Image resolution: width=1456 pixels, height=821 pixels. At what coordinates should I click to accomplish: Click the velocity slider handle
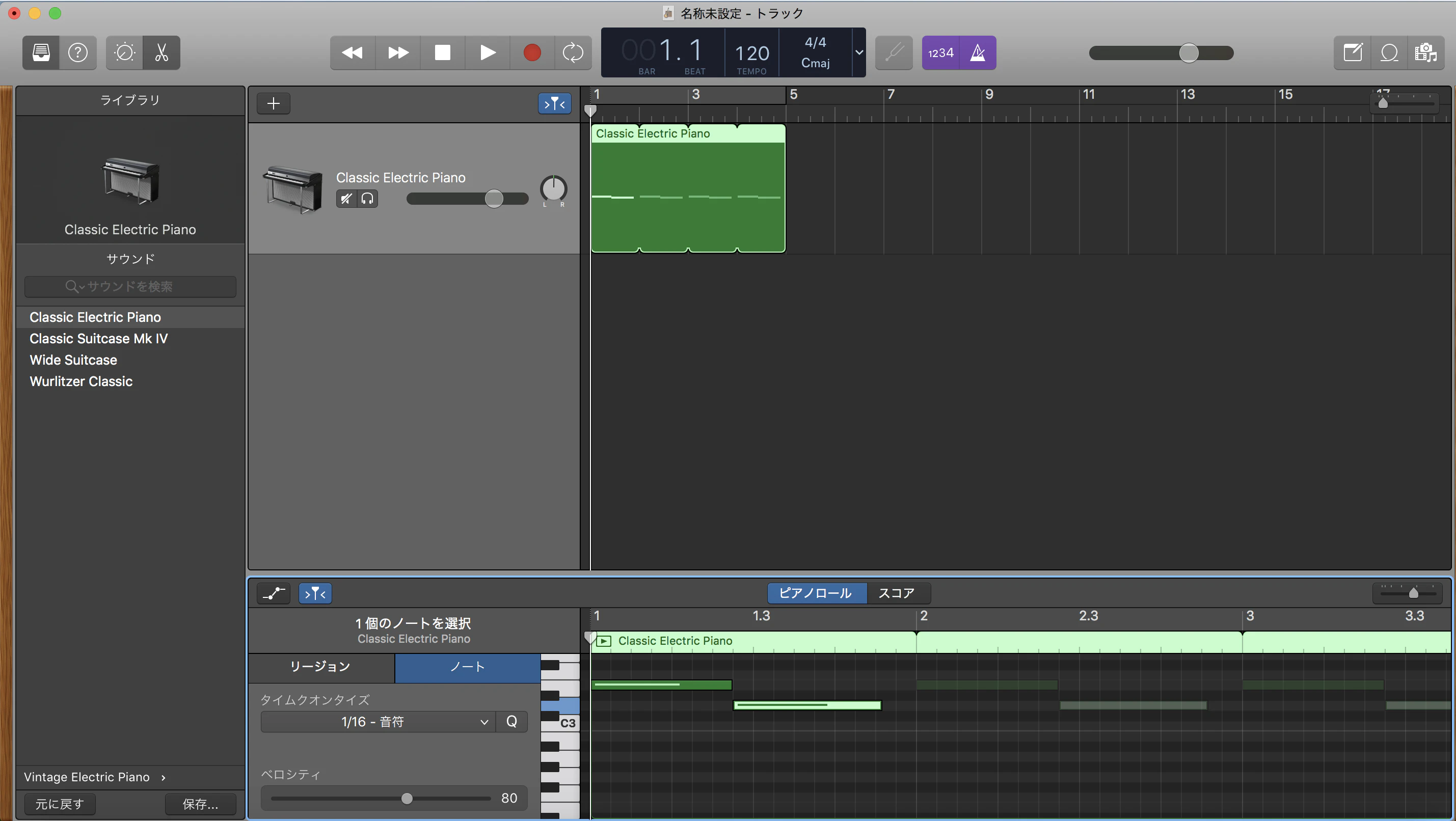407,799
